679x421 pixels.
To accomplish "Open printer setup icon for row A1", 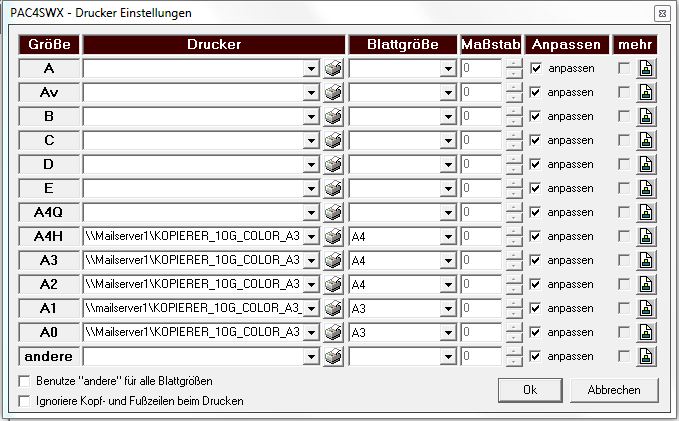I will pyautogui.click(x=333, y=308).
